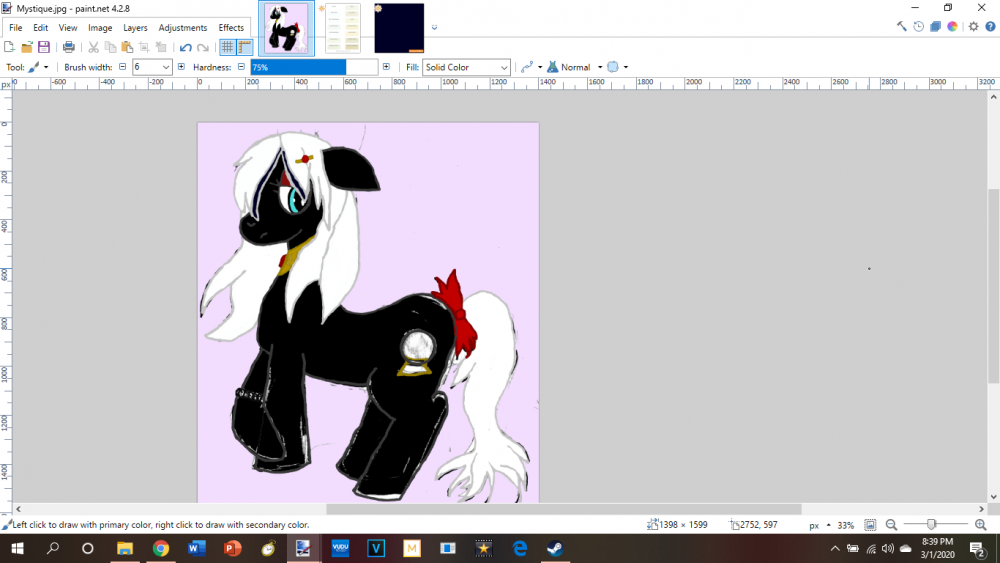Select the dark blue image thumbnail

(x=399, y=28)
